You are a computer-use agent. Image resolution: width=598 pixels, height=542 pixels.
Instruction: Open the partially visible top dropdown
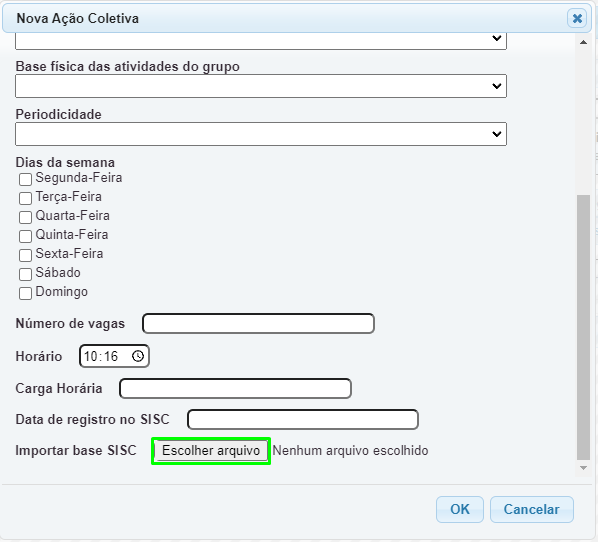(x=261, y=41)
